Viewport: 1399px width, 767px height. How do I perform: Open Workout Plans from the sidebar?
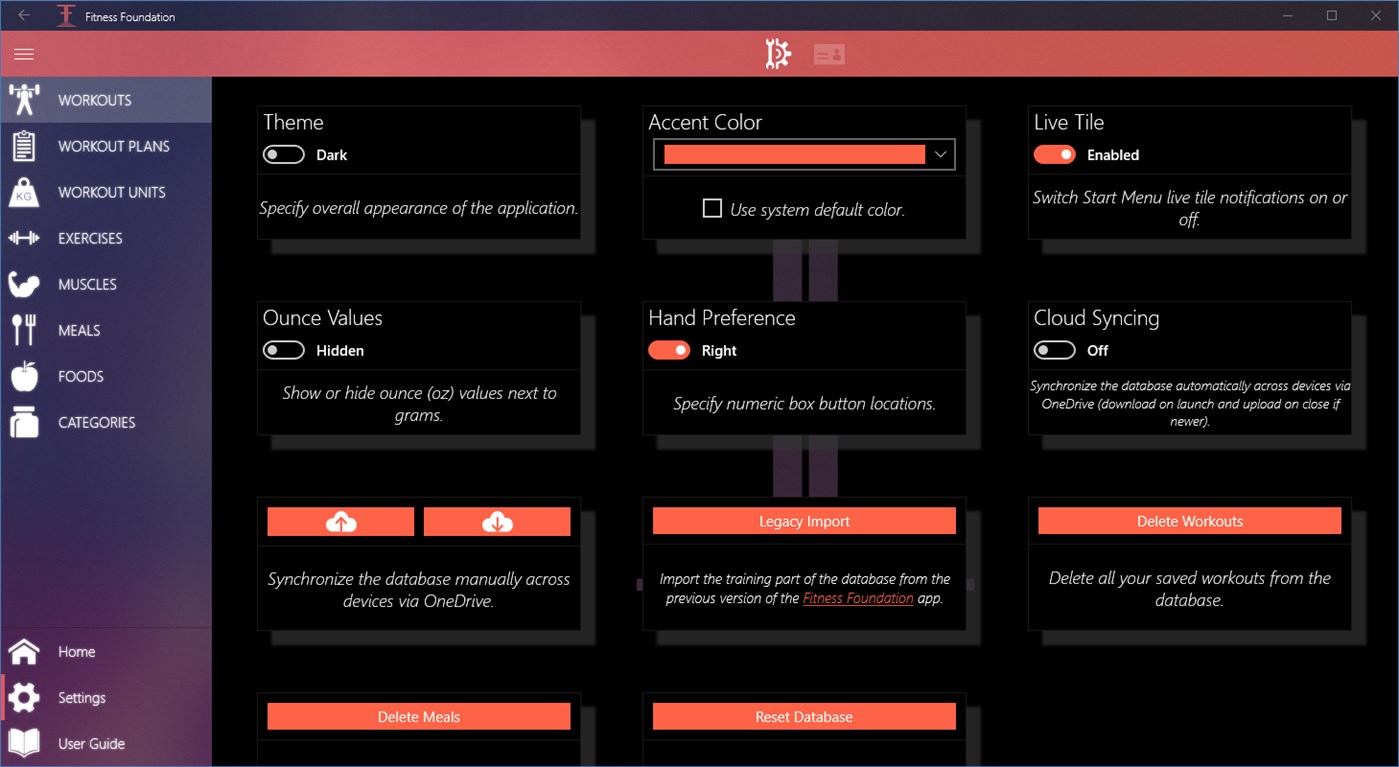(22, 145)
